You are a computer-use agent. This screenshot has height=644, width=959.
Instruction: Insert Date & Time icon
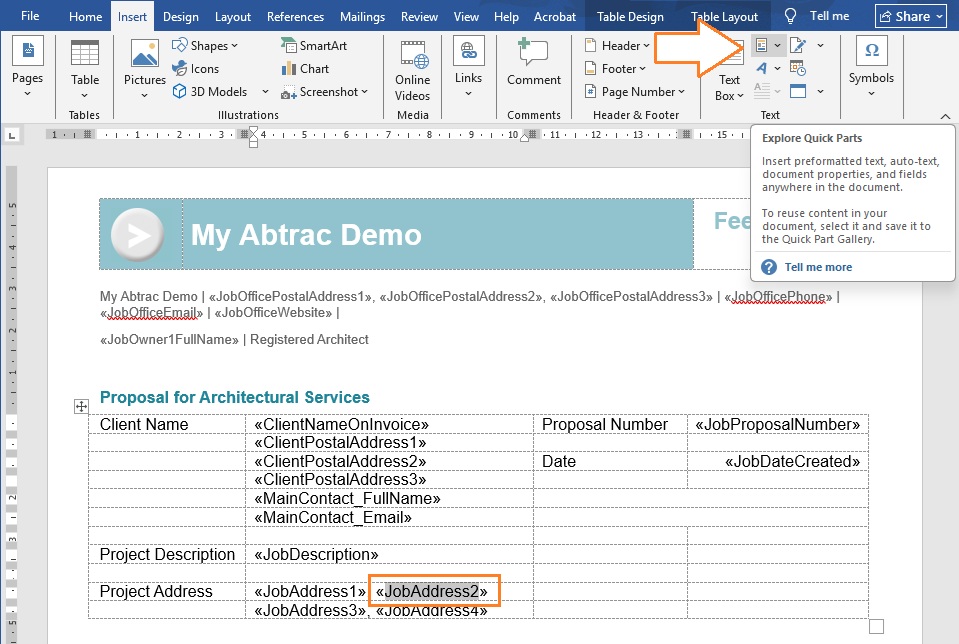pyautogui.click(x=797, y=69)
